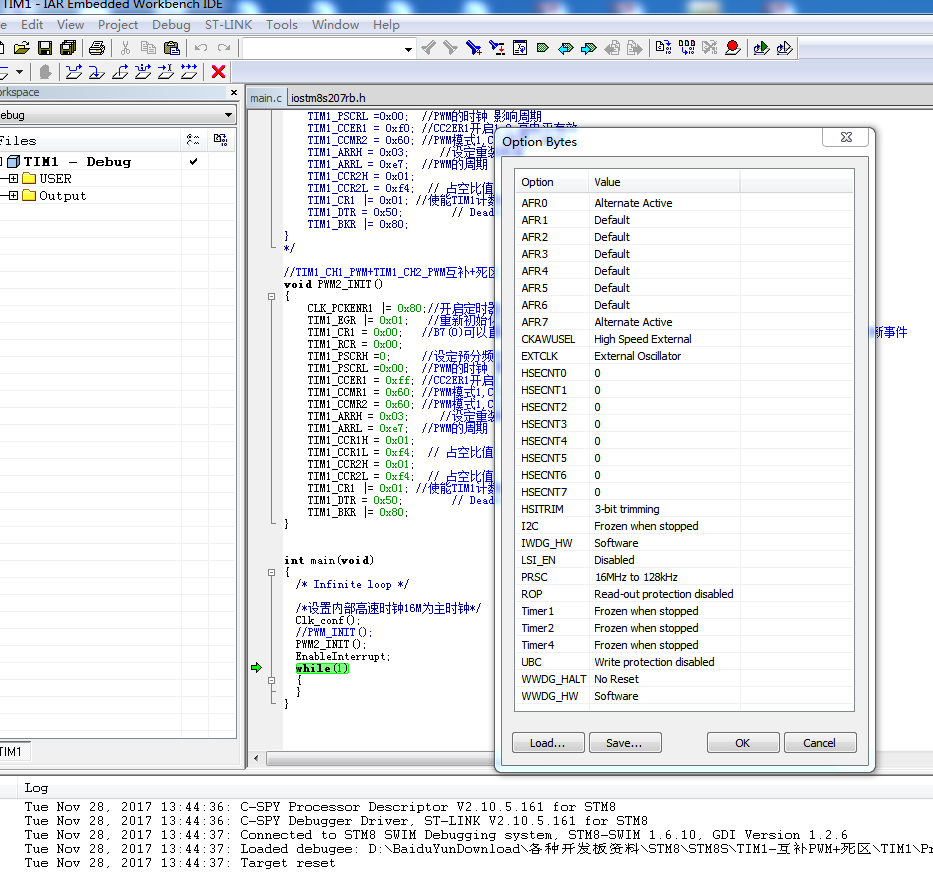Open the toolbar quick search dropdown
Viewport: 933px width, 892px height.
pos(408,49)
